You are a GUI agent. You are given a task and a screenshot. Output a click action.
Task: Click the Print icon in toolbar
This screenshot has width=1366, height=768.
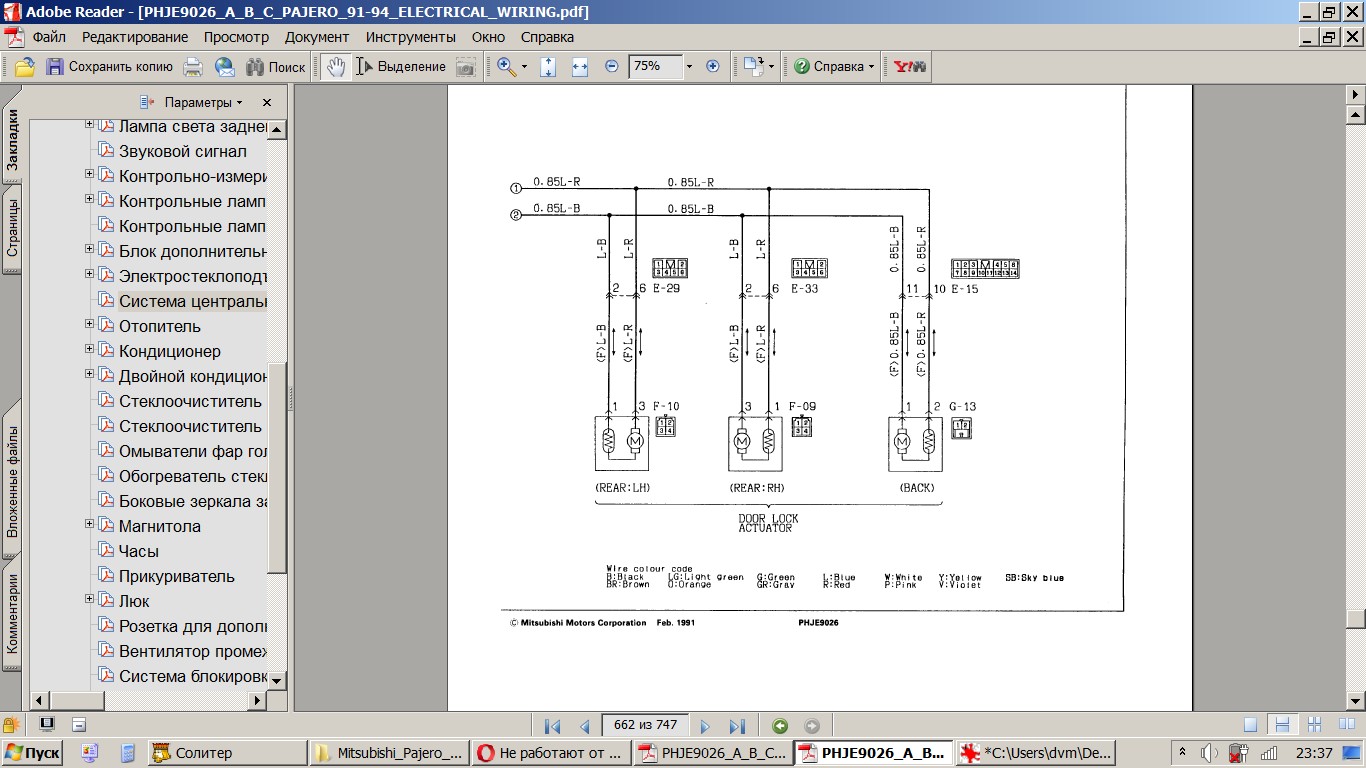coord(193,67)
